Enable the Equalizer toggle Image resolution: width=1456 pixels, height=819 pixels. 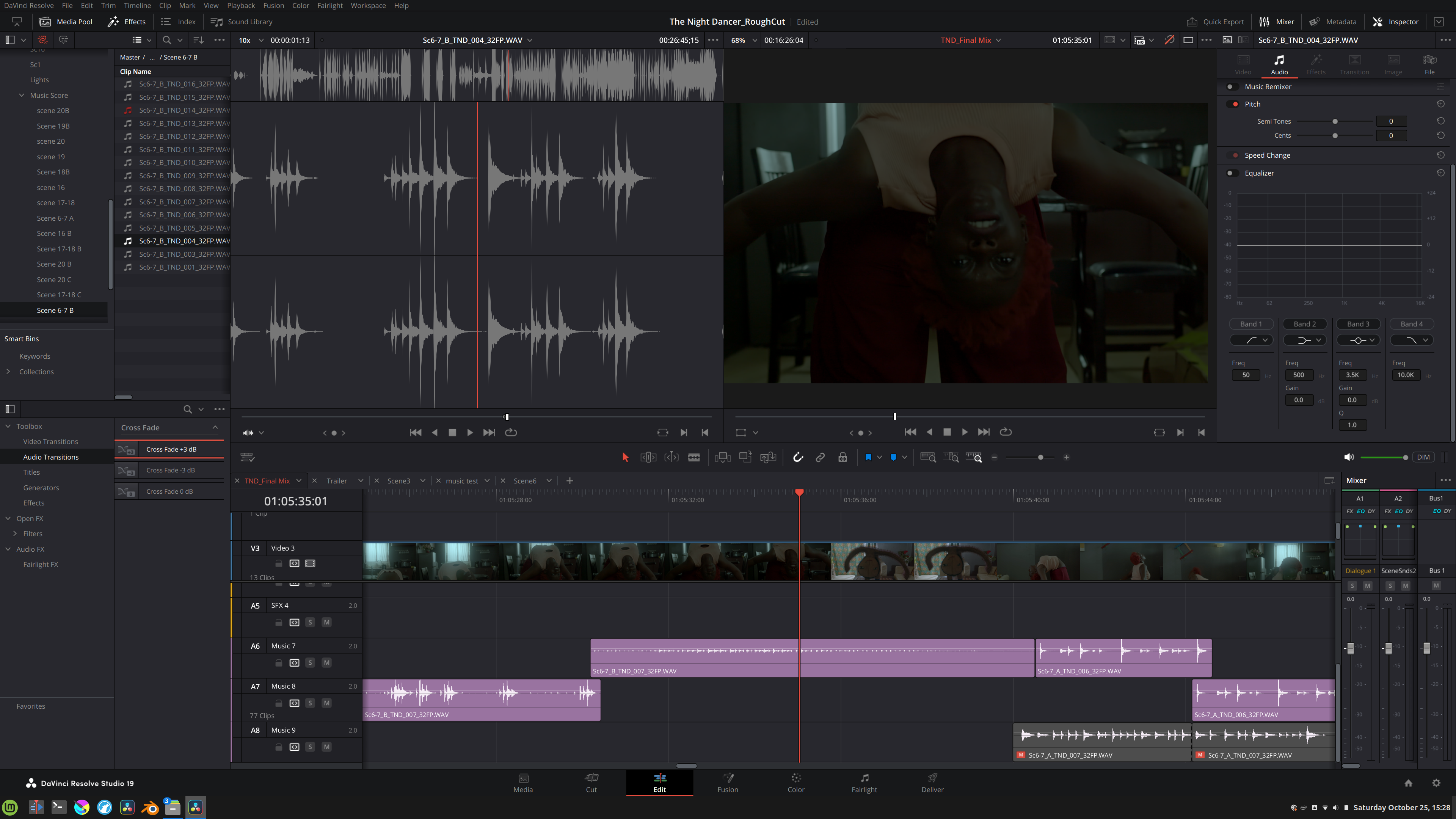click(x=1232, y=173)
